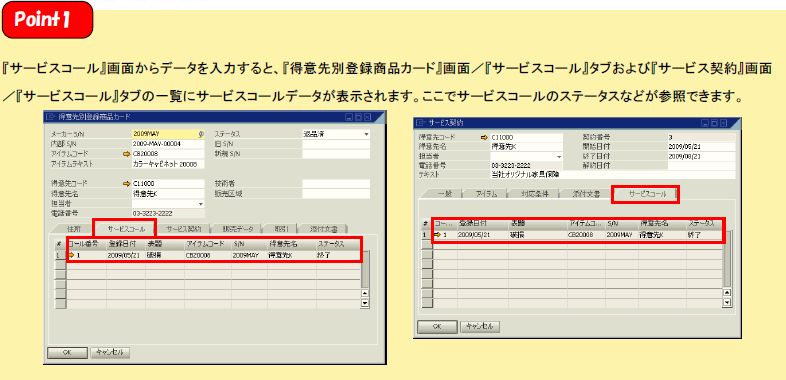Expand the 担当者 dropdown in 得意先別登録商品カード
This screenshot has height=380, width=786.
[x=201, y=205]
